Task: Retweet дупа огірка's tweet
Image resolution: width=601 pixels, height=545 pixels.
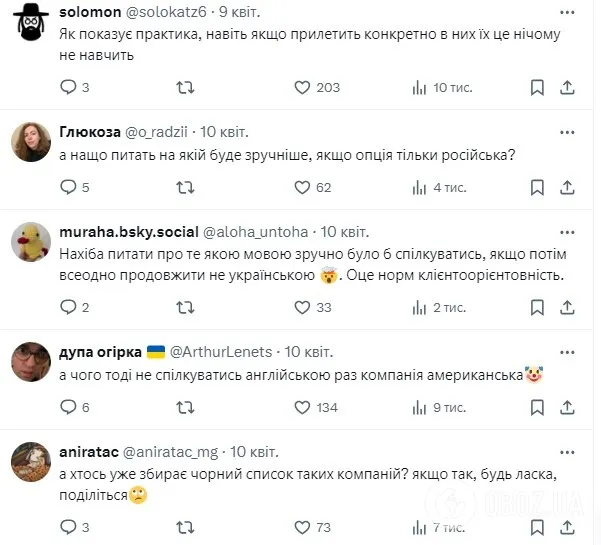Action: pyautogui.click(x=186, y=407)
